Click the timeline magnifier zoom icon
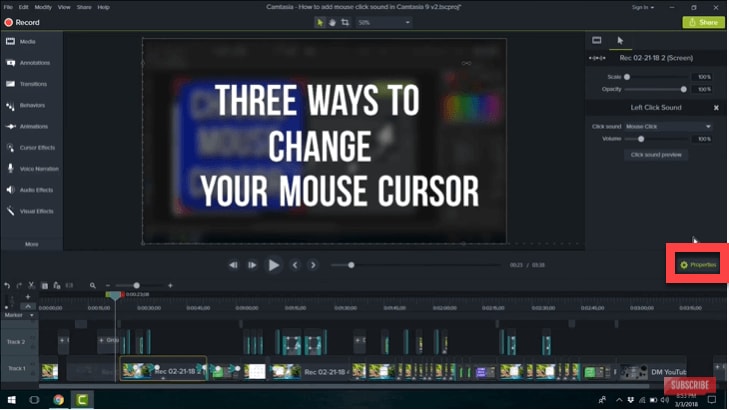This screenshot has width=729, height=410. point(93,285)
